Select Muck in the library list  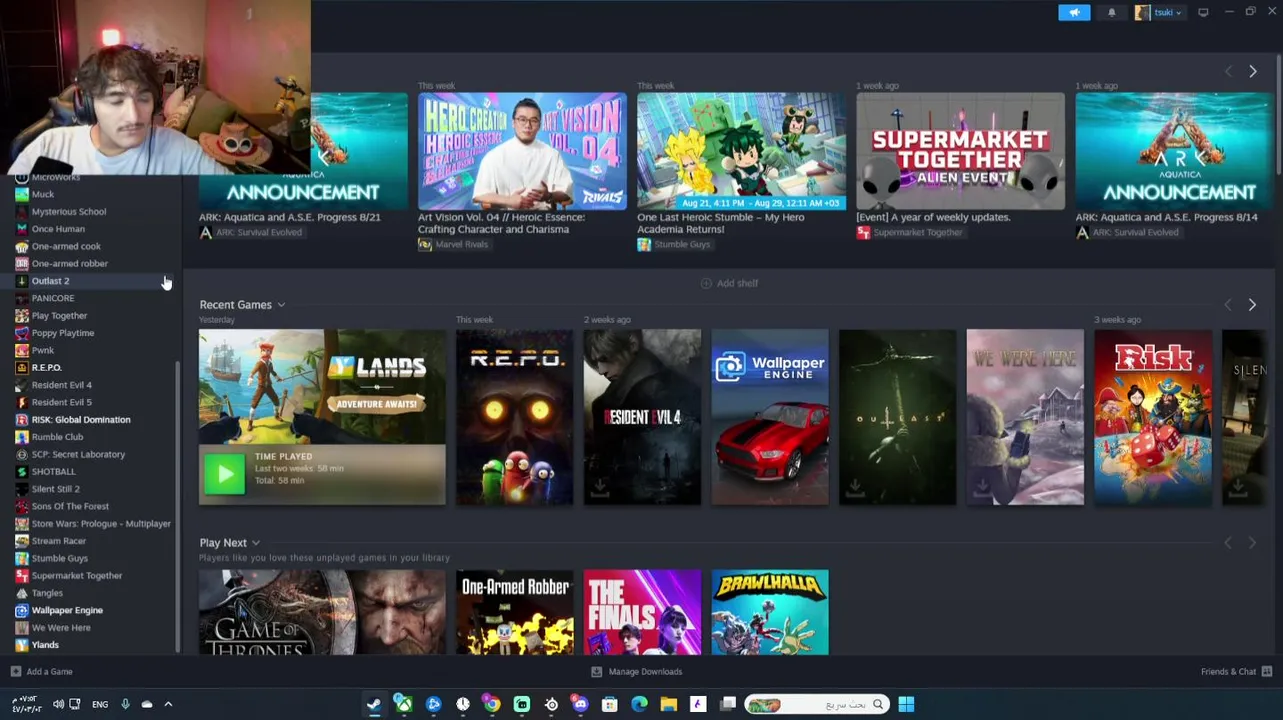pos(43,194)
